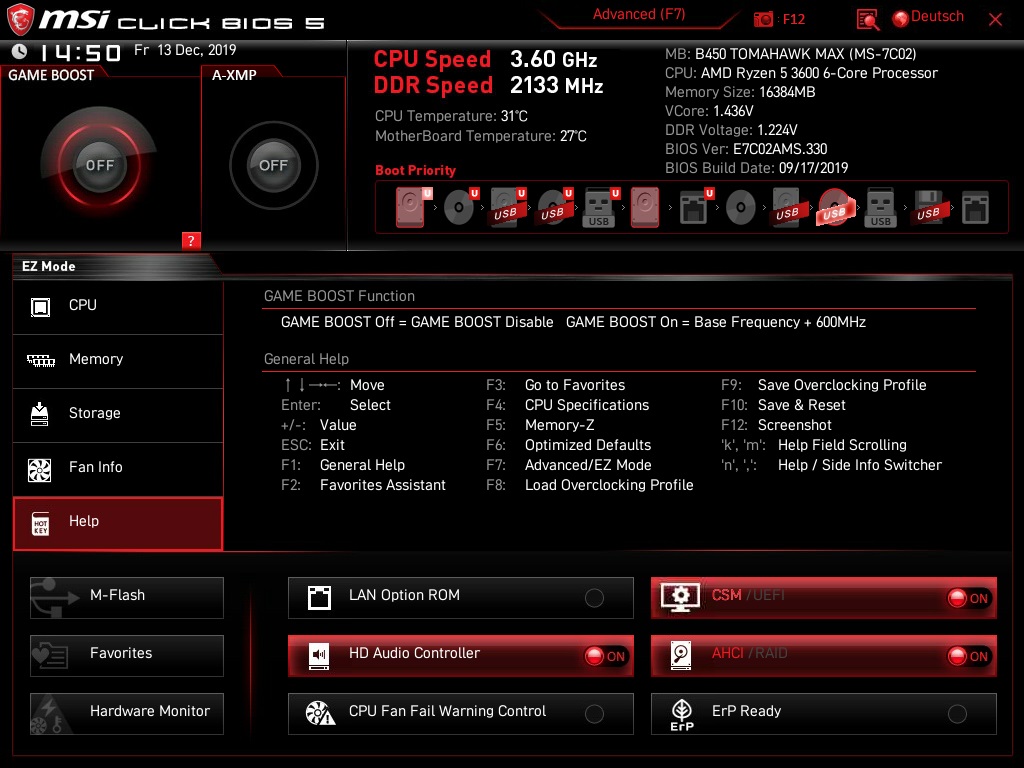
Task: Click the red question mark help icon
Action: point(191,240)
